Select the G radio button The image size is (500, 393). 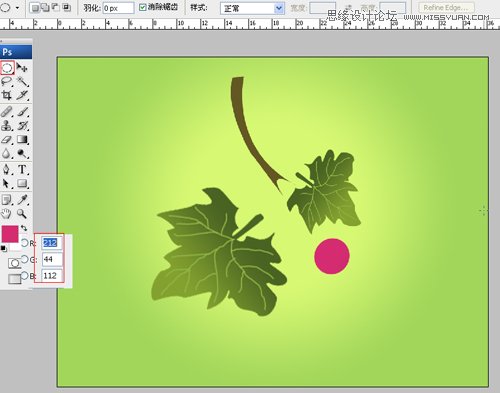pos(25,259)
